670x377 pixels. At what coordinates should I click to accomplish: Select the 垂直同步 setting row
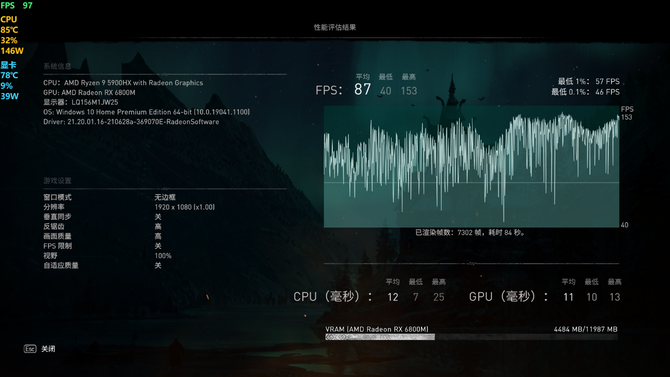[x=165, y=217]
